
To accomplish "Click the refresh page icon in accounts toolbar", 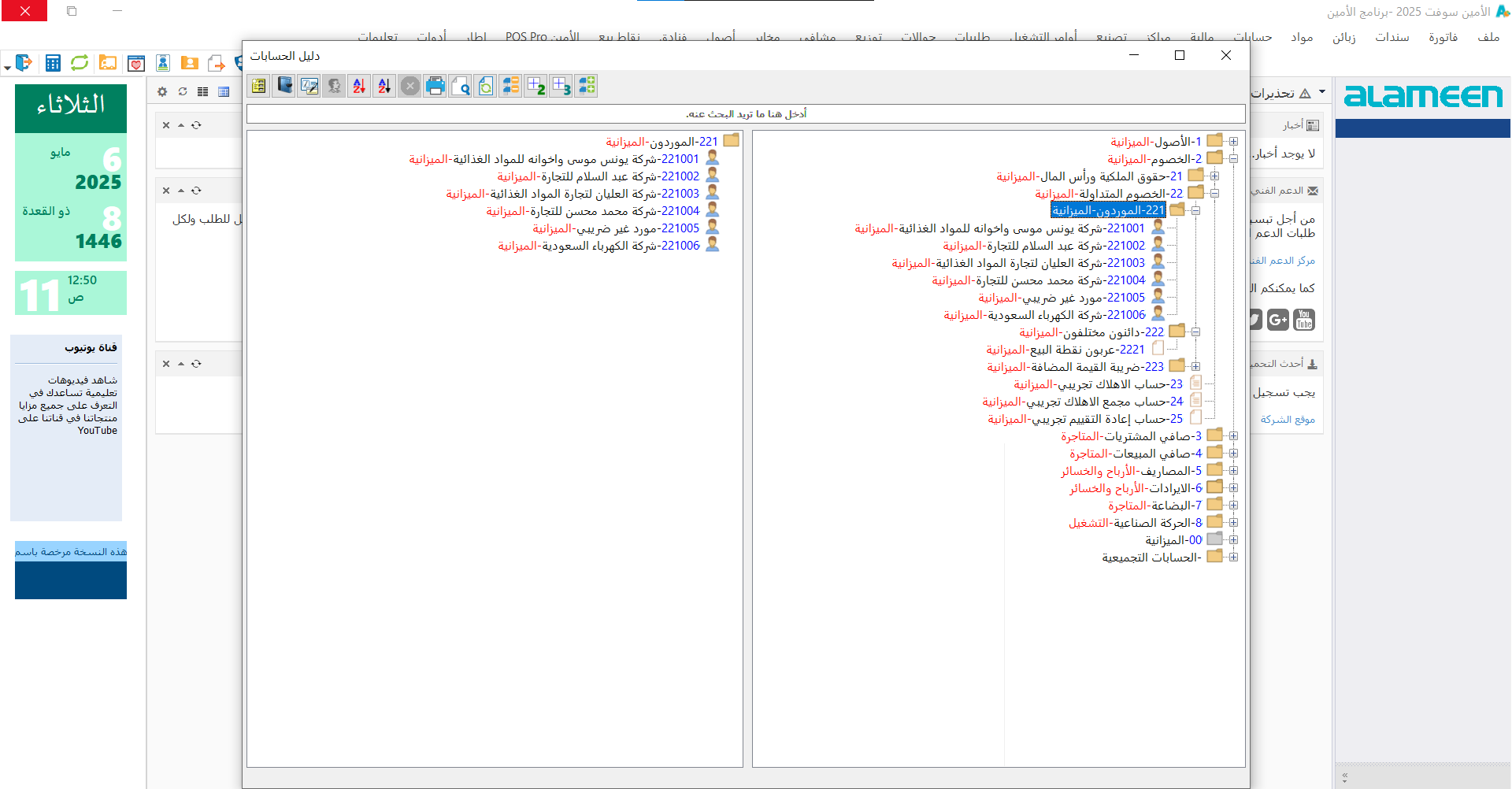I will coord(485,86).
